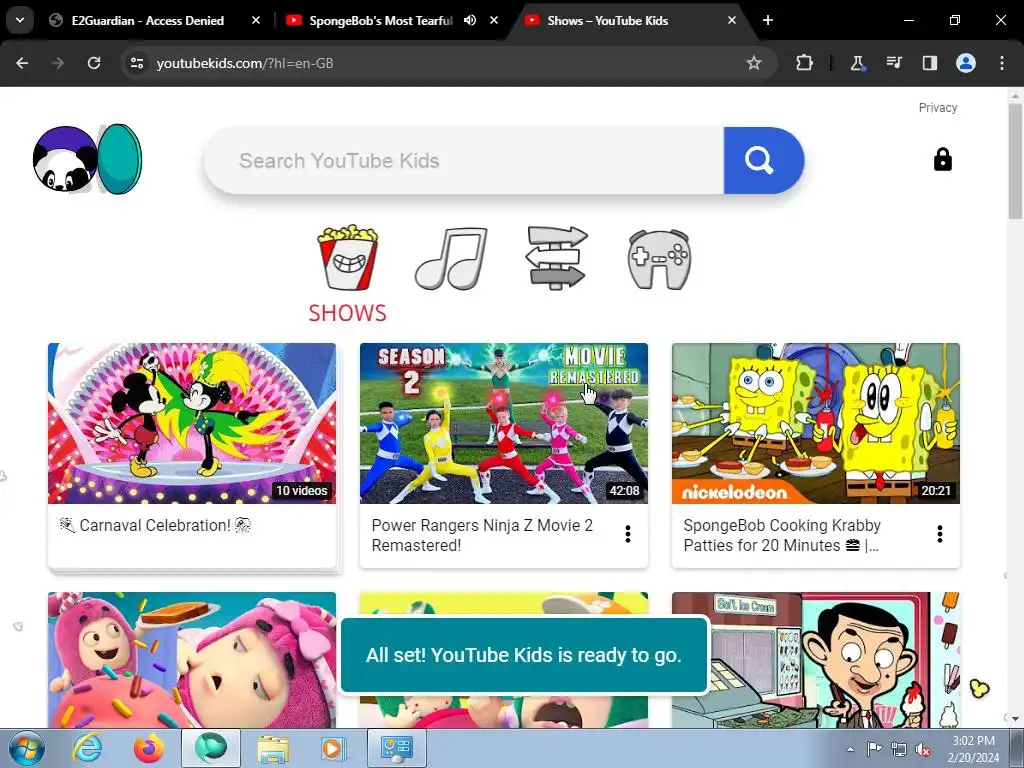Open the Control Panel taskbar window
The height and width of the screenshot is (768, 1024).
point(397,748)
